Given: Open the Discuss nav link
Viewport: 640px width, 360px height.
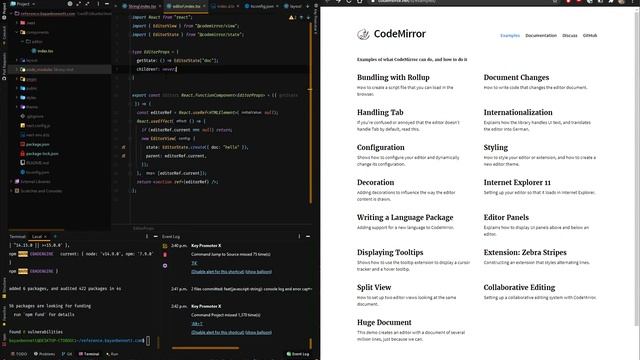Looking at the screenshot, I should (x=570, y=36).
